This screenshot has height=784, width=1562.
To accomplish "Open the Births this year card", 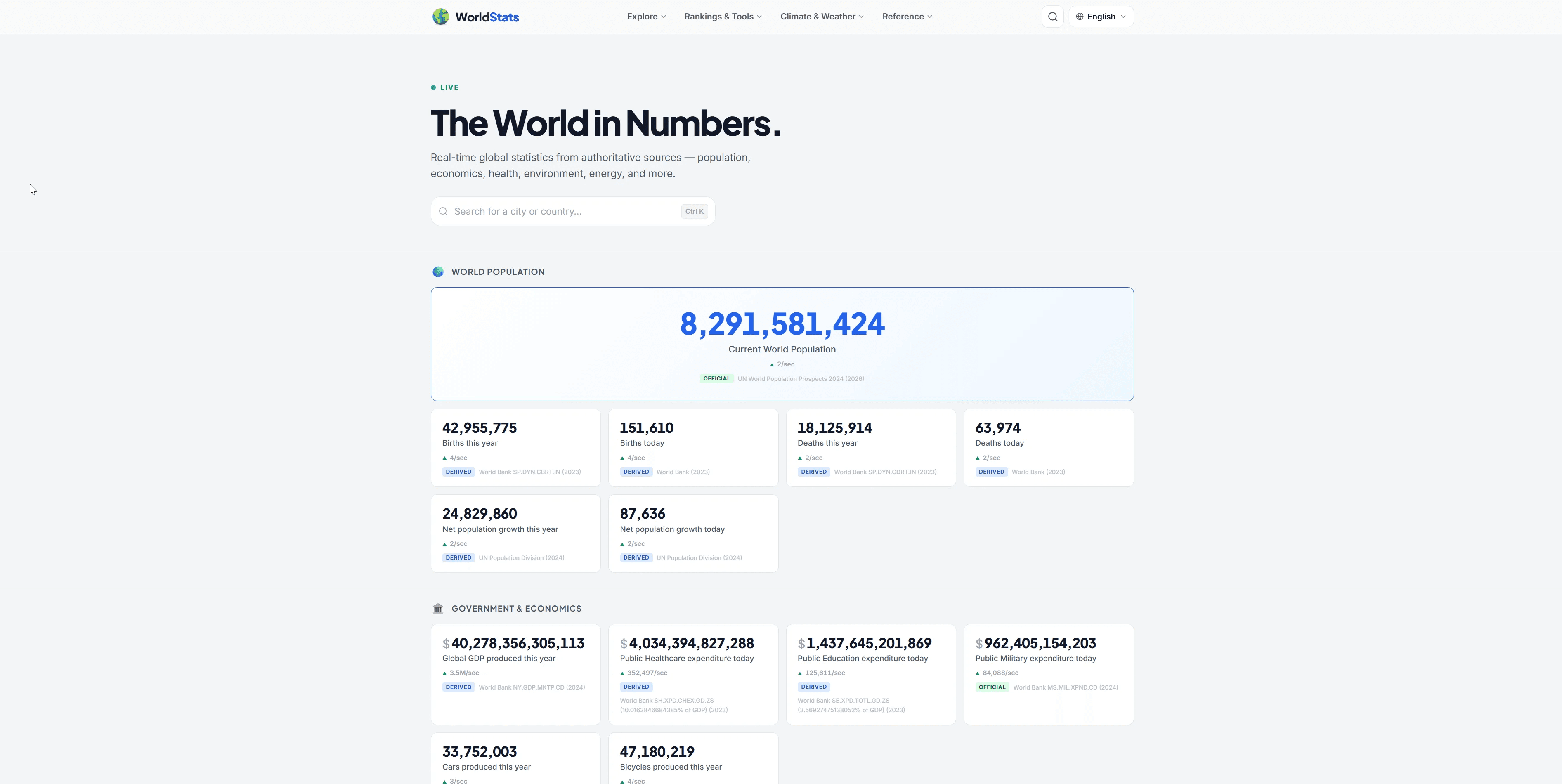I will point(515,447).
